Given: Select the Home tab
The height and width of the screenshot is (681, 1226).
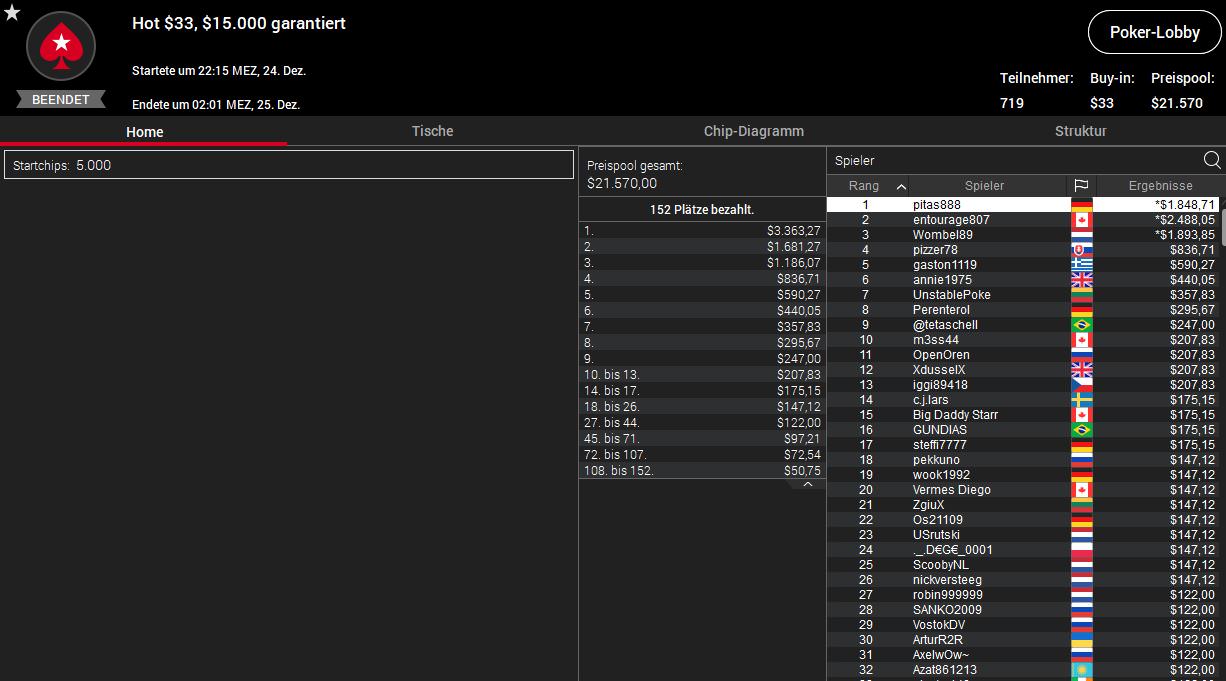Looking at the screenshot, I should tap(144, 132).
